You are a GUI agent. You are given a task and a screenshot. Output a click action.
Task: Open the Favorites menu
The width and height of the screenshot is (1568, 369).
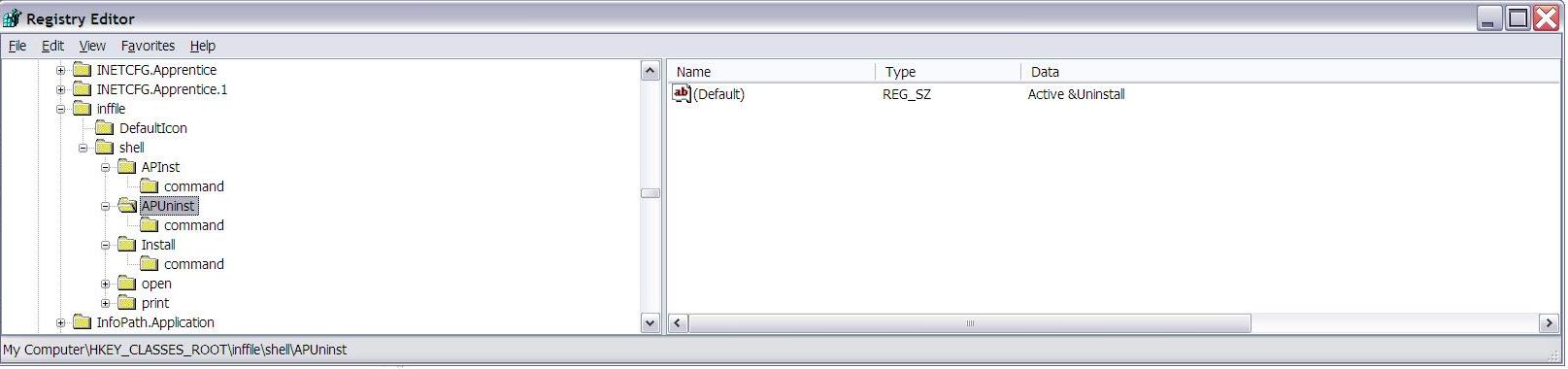pyautogui.click(x=148, y=46)
